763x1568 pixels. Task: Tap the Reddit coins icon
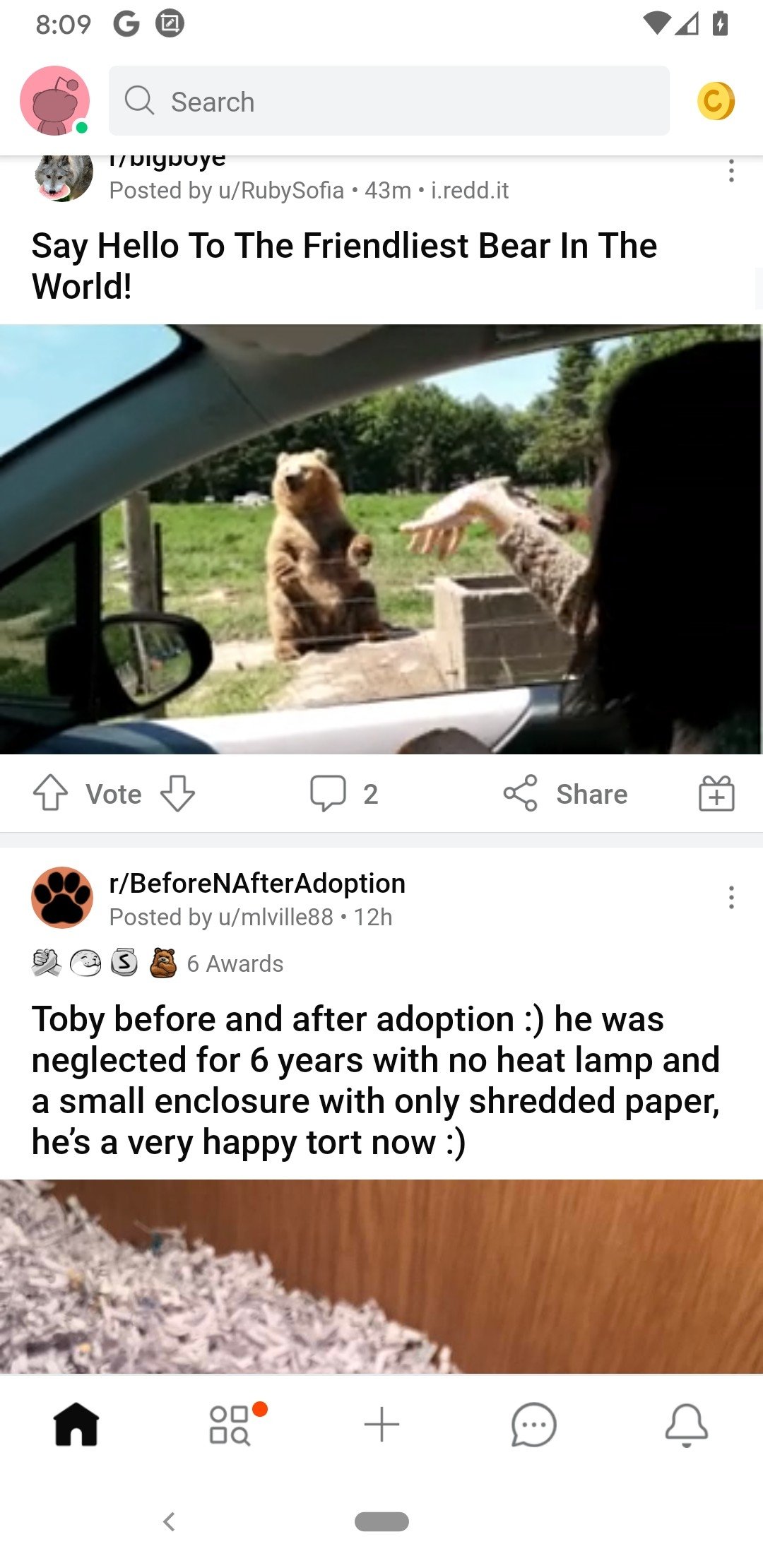click(x=716, y=101)
